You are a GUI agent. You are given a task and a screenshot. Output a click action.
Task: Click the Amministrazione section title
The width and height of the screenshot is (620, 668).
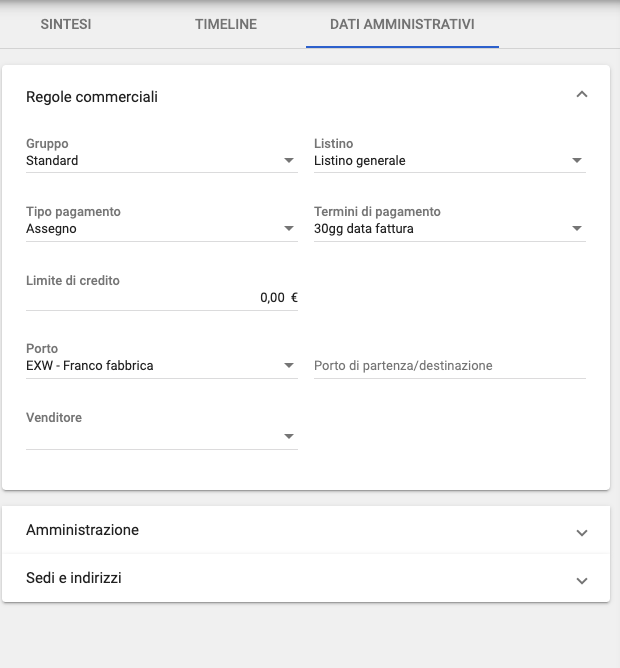[83, 530]
